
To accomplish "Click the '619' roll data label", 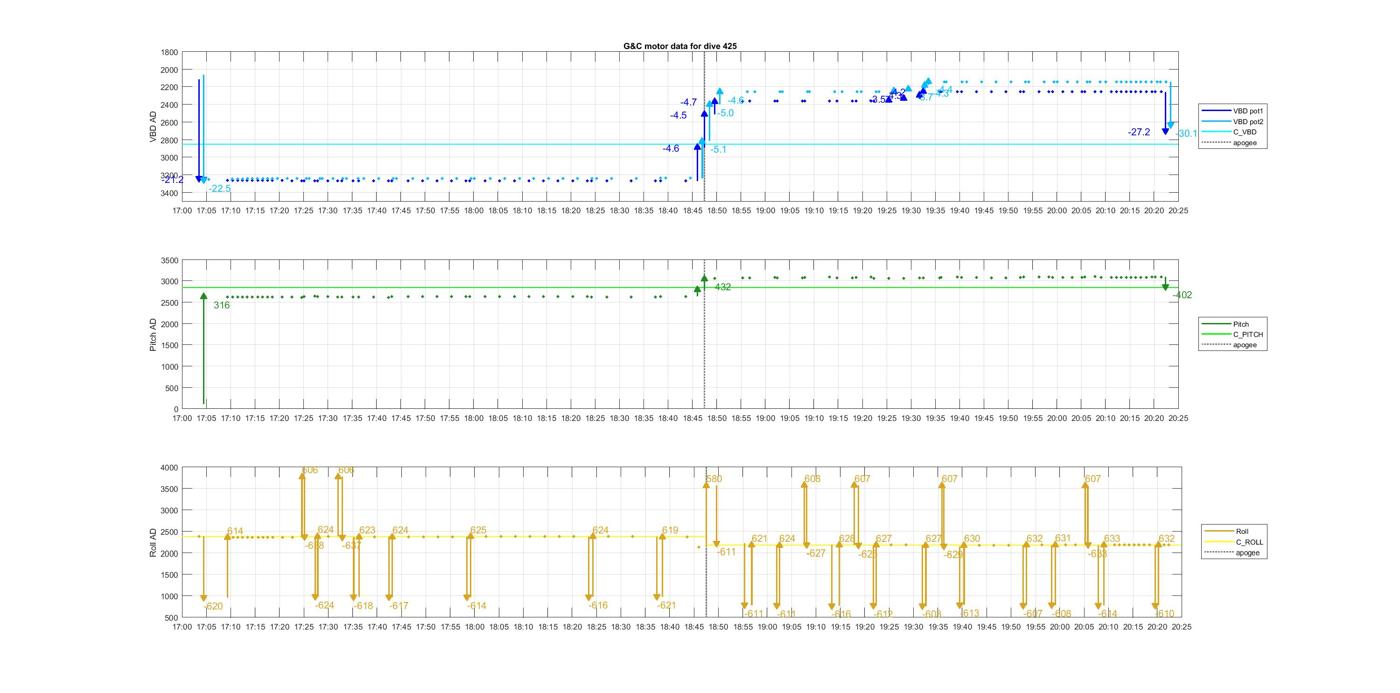I will (670, 531).
